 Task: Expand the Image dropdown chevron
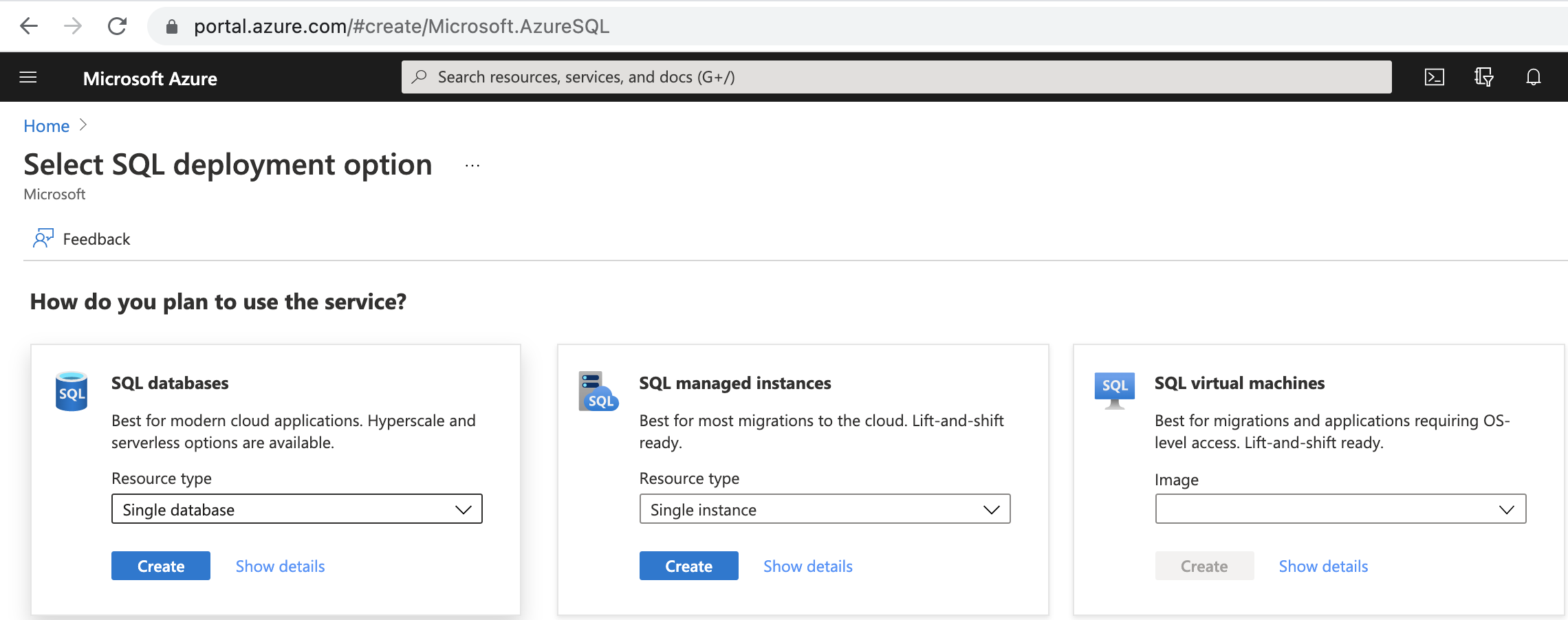(x=1507, y=509)
